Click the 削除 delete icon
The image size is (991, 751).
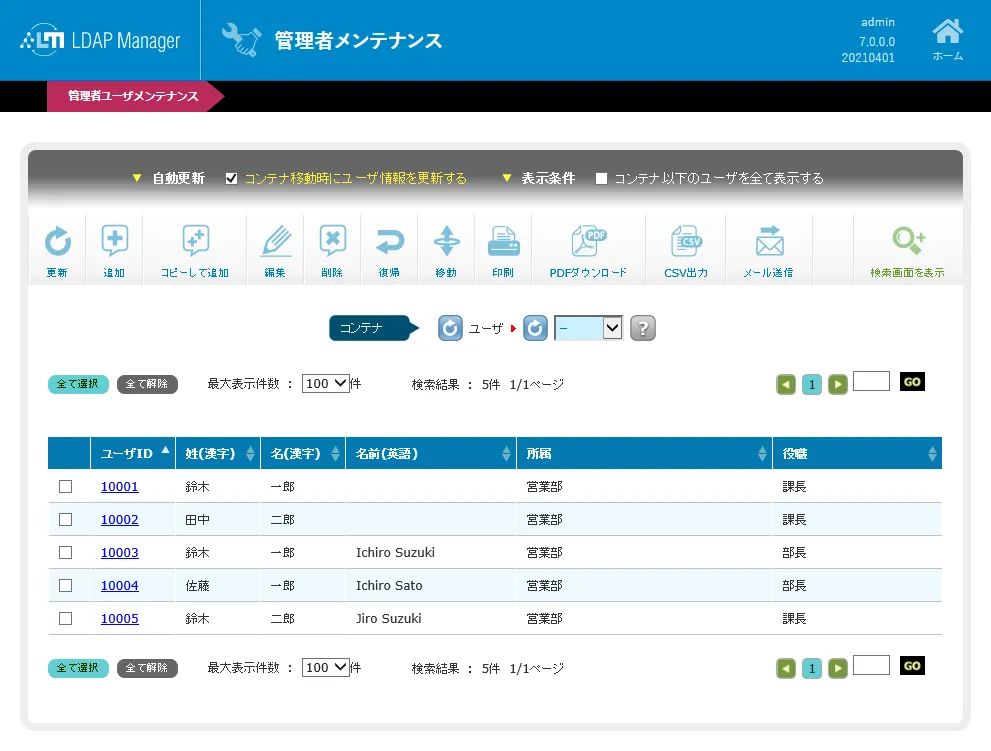[332, 240]
